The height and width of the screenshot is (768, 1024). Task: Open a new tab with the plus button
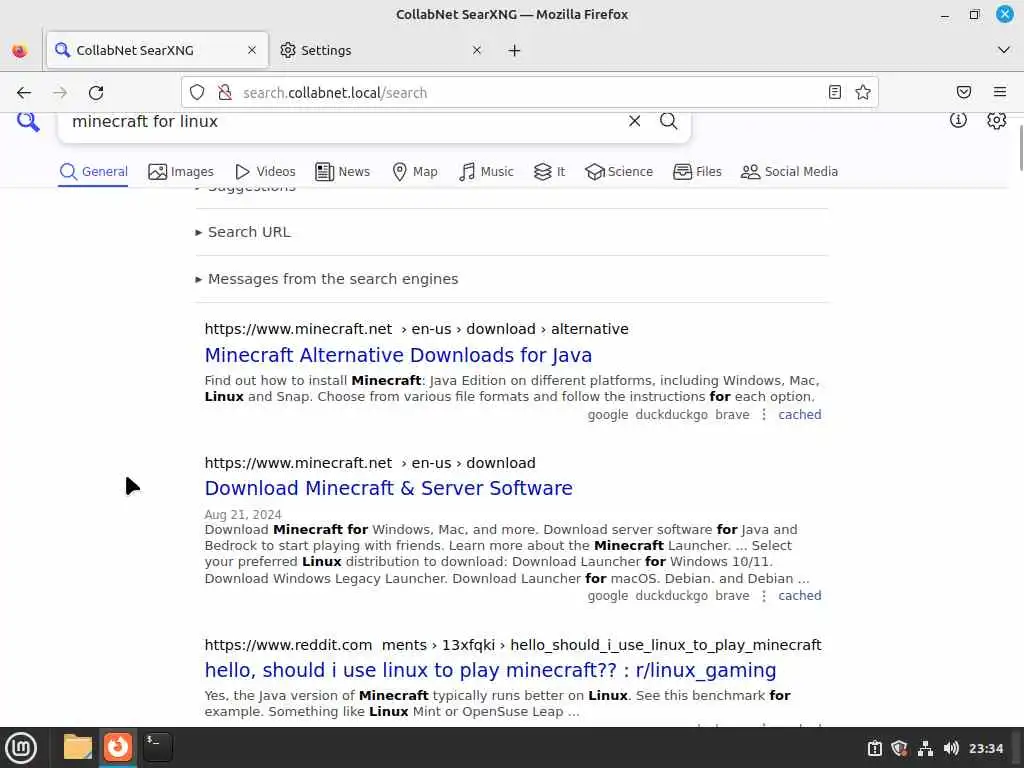pyautogui.click(x=515, y=50)
